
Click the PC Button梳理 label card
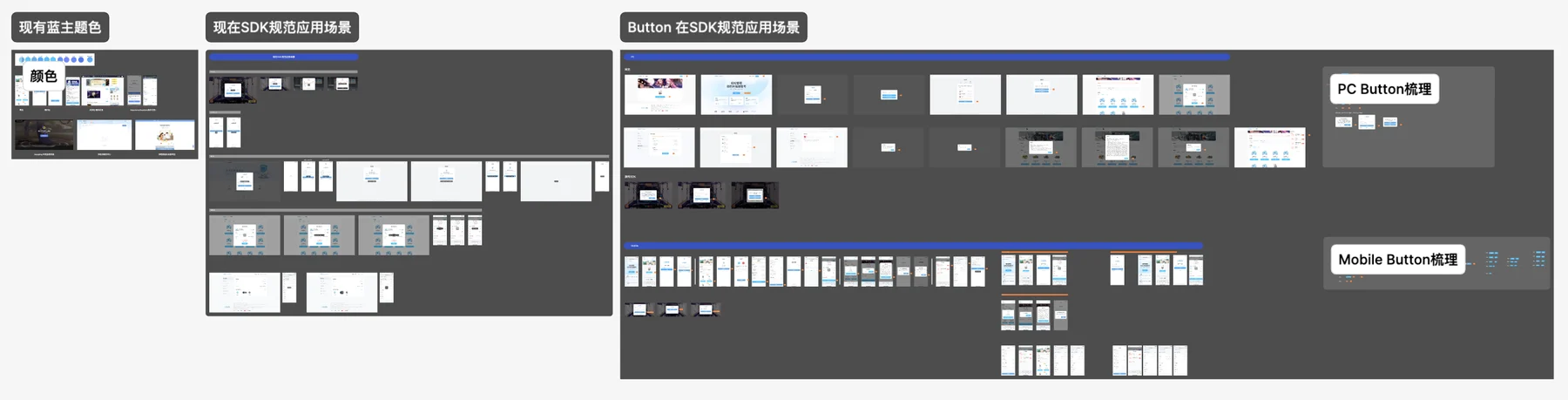(1384, 89)
